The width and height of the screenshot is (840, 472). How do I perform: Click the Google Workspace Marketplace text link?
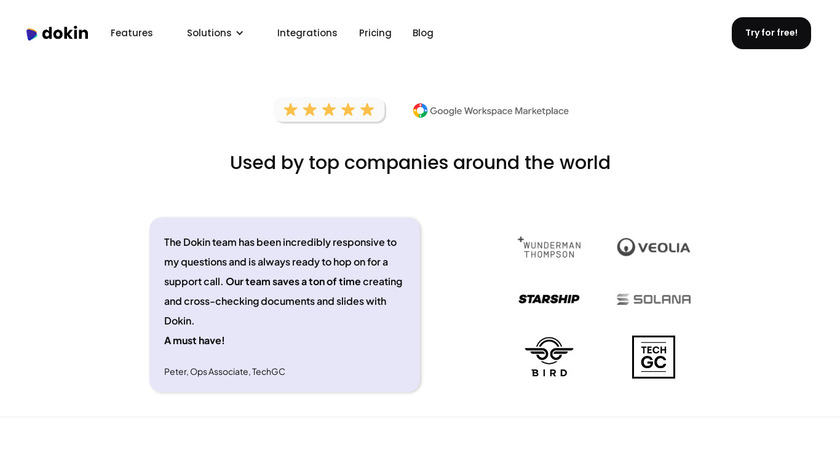[x=499, y=111]
